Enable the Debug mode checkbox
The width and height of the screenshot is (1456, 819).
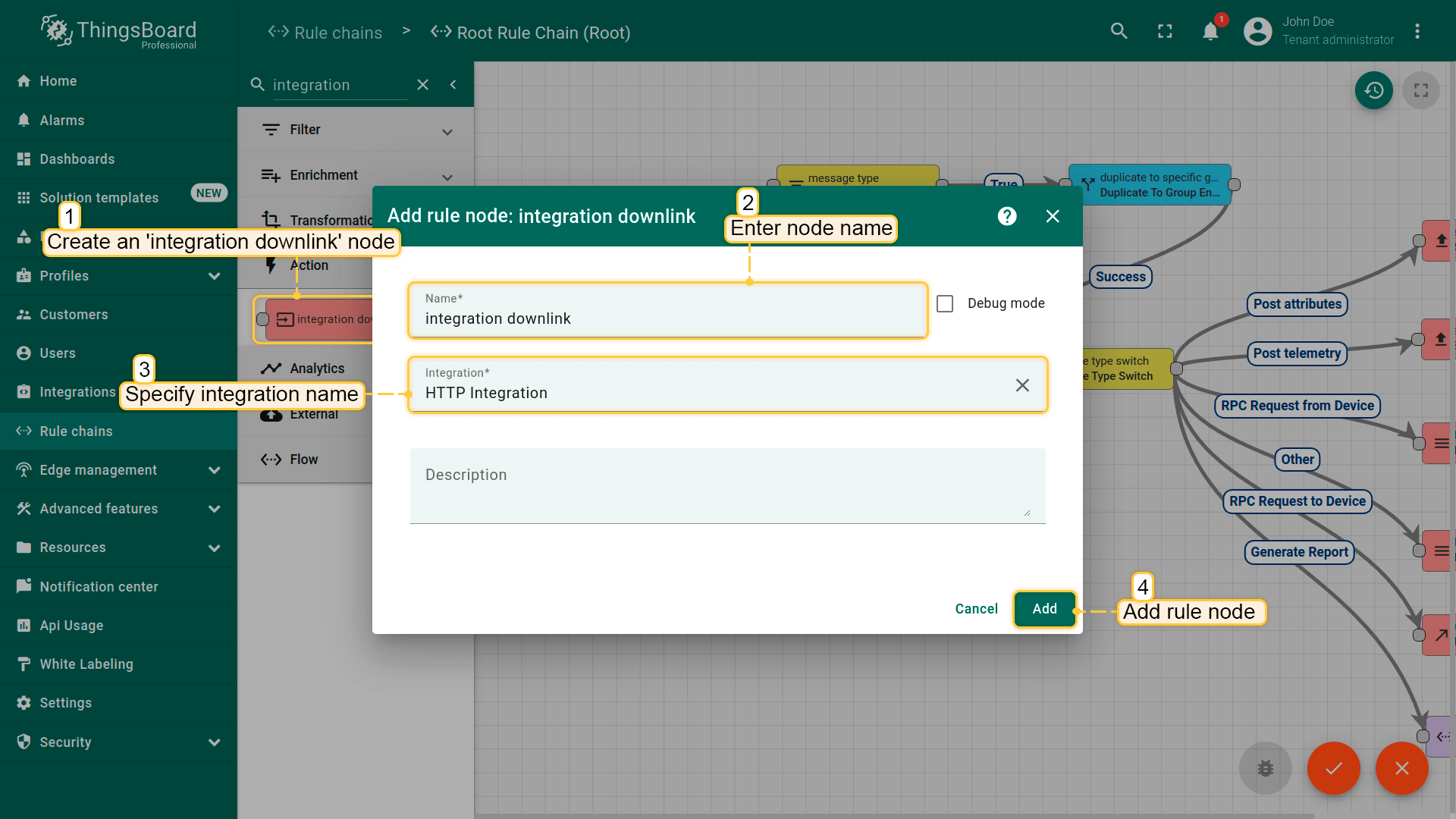(945, 303)
